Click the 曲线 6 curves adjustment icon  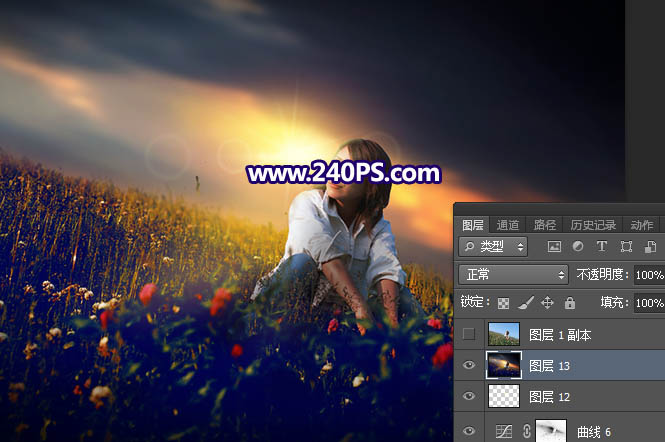(x=504, y=432)
